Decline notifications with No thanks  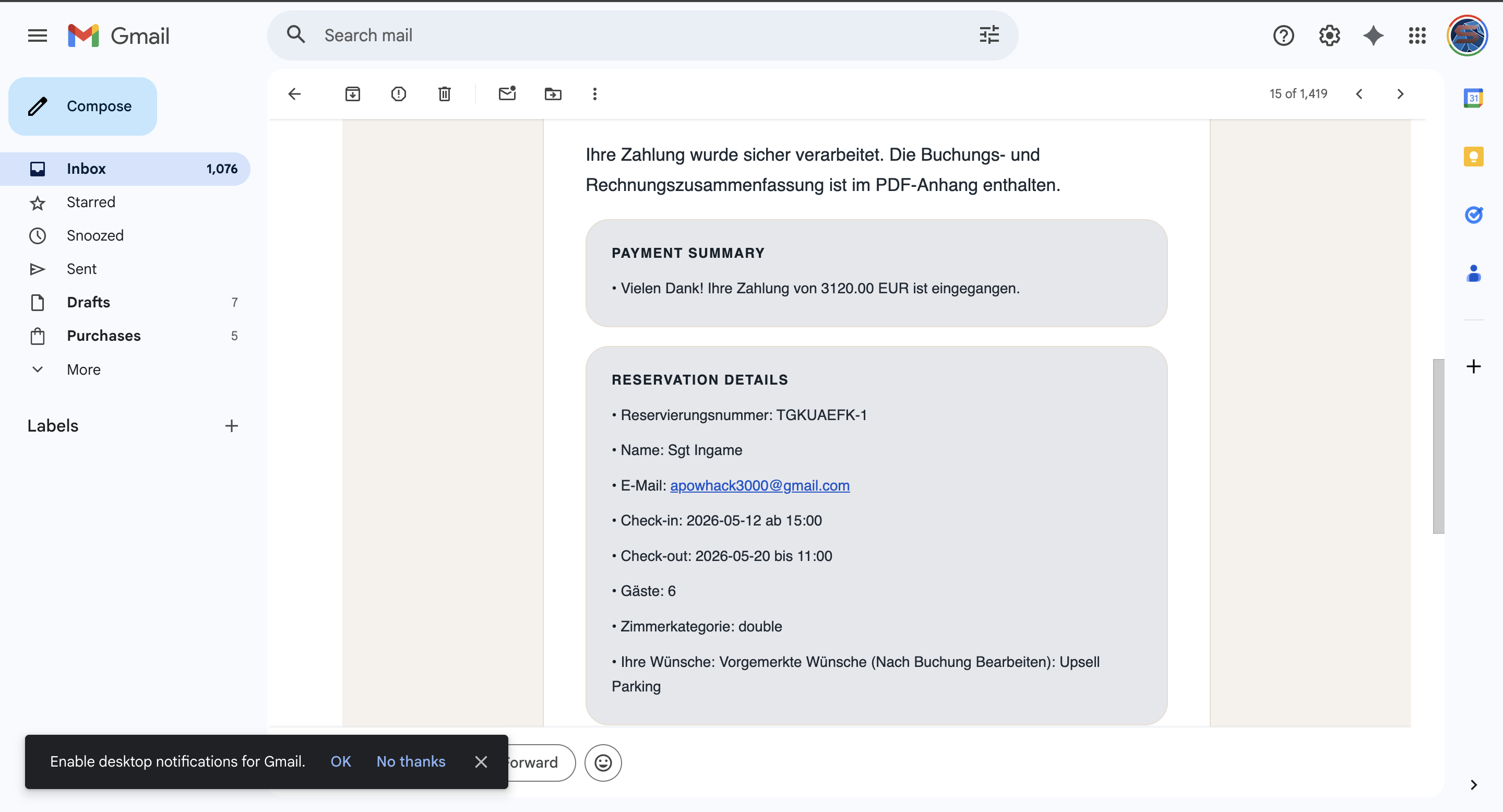(x=411, y=761)
